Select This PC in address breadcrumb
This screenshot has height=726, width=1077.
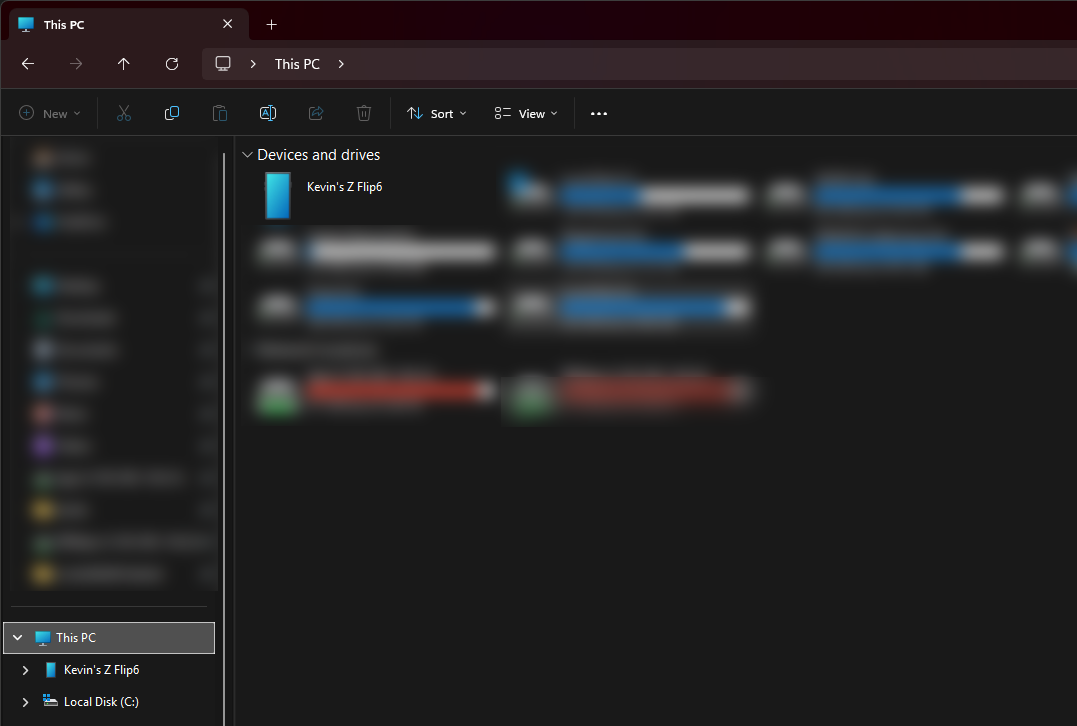[x=297, y=64]
